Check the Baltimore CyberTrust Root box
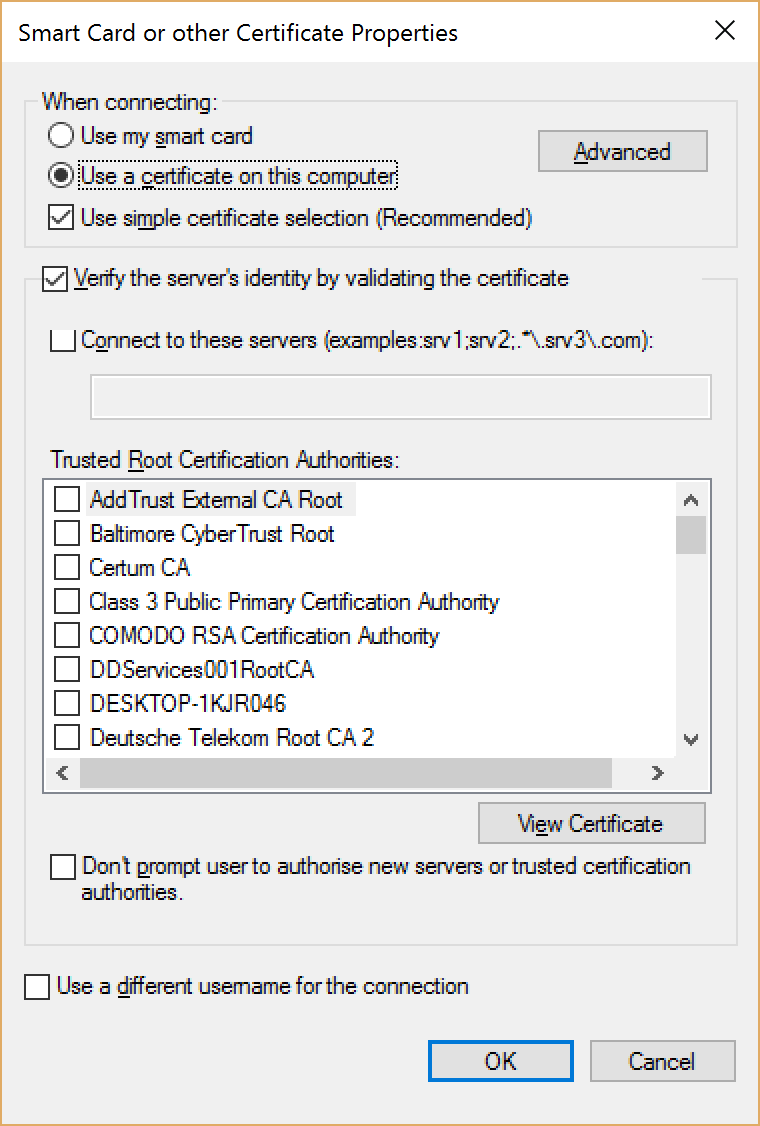 [x=67, y=533]
